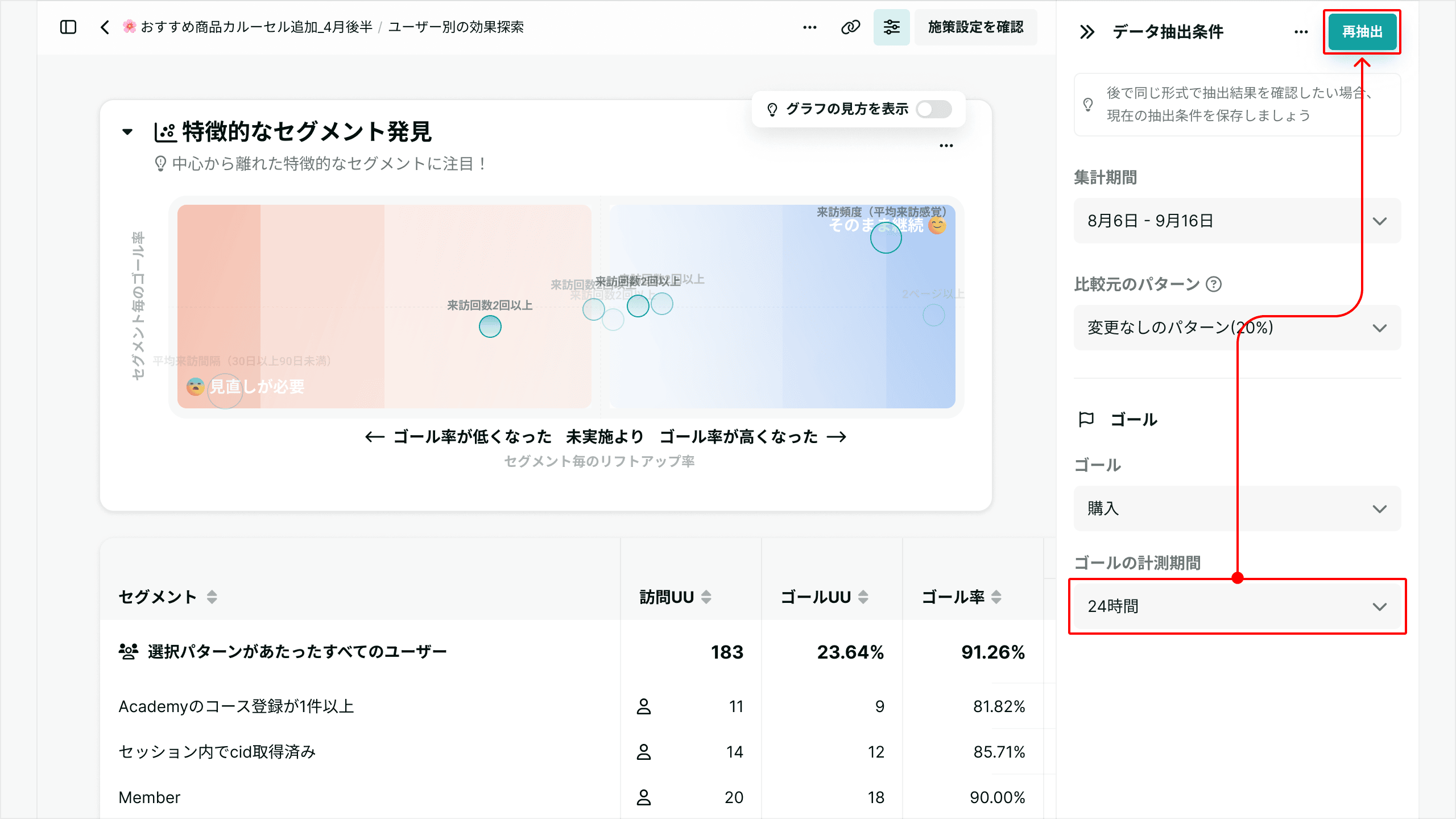
Task: Open ゴールの計測期間 24時間 dropdown
Action: [1238, 606]
